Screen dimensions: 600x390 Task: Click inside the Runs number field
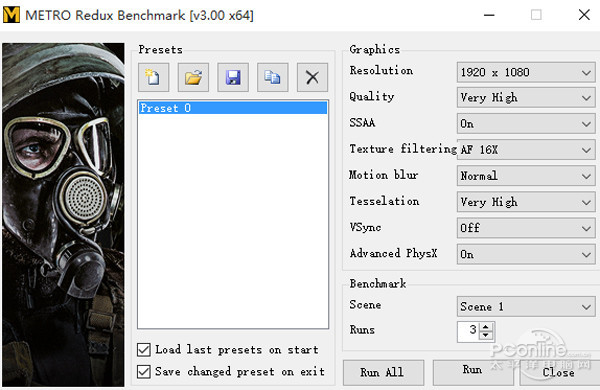(469, 331)
